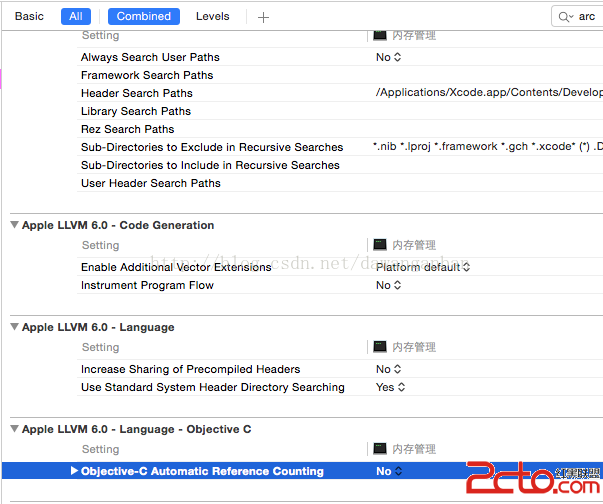
Task: Select Enable Additional Vector Extensions label
Action: click(x=176, y=267)
